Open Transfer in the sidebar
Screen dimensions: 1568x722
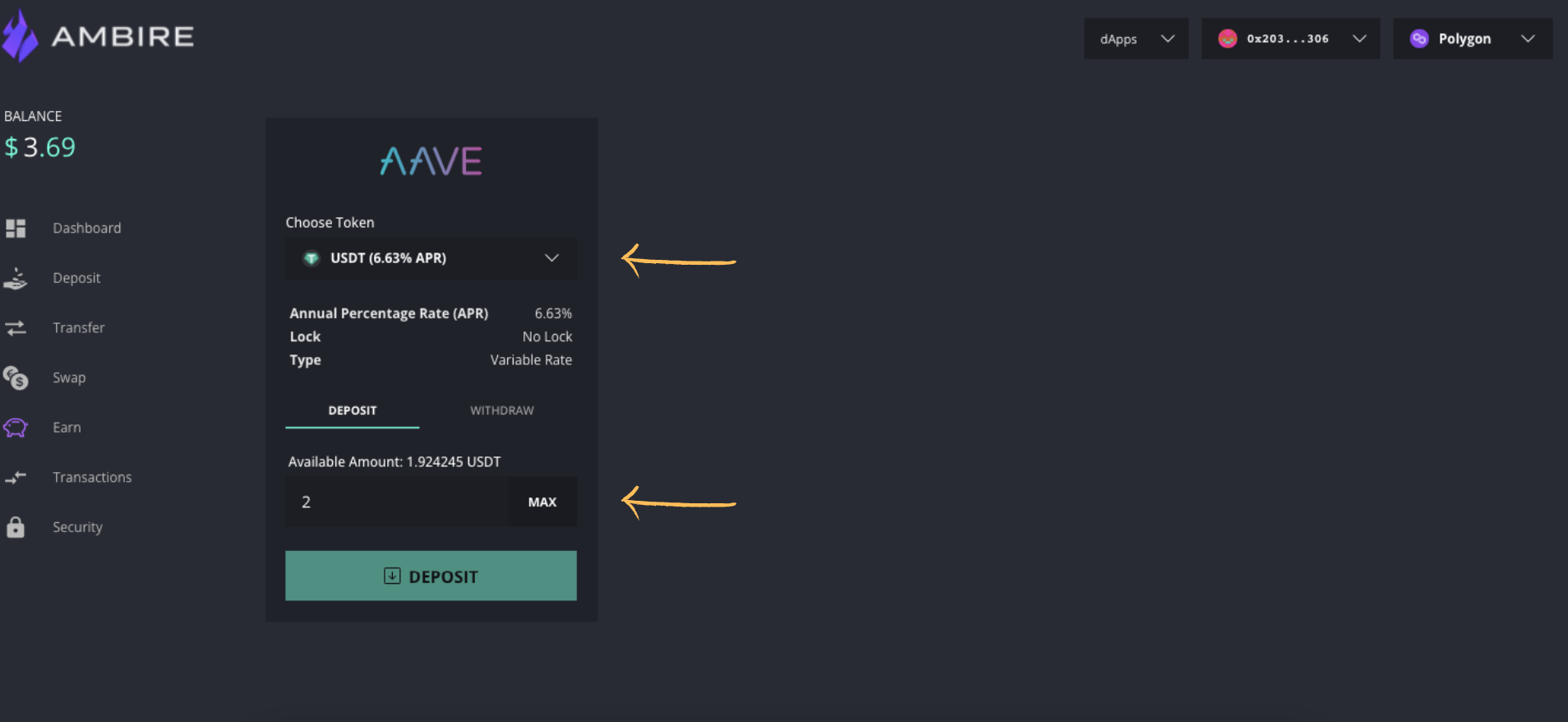click(x=79, y=328)
